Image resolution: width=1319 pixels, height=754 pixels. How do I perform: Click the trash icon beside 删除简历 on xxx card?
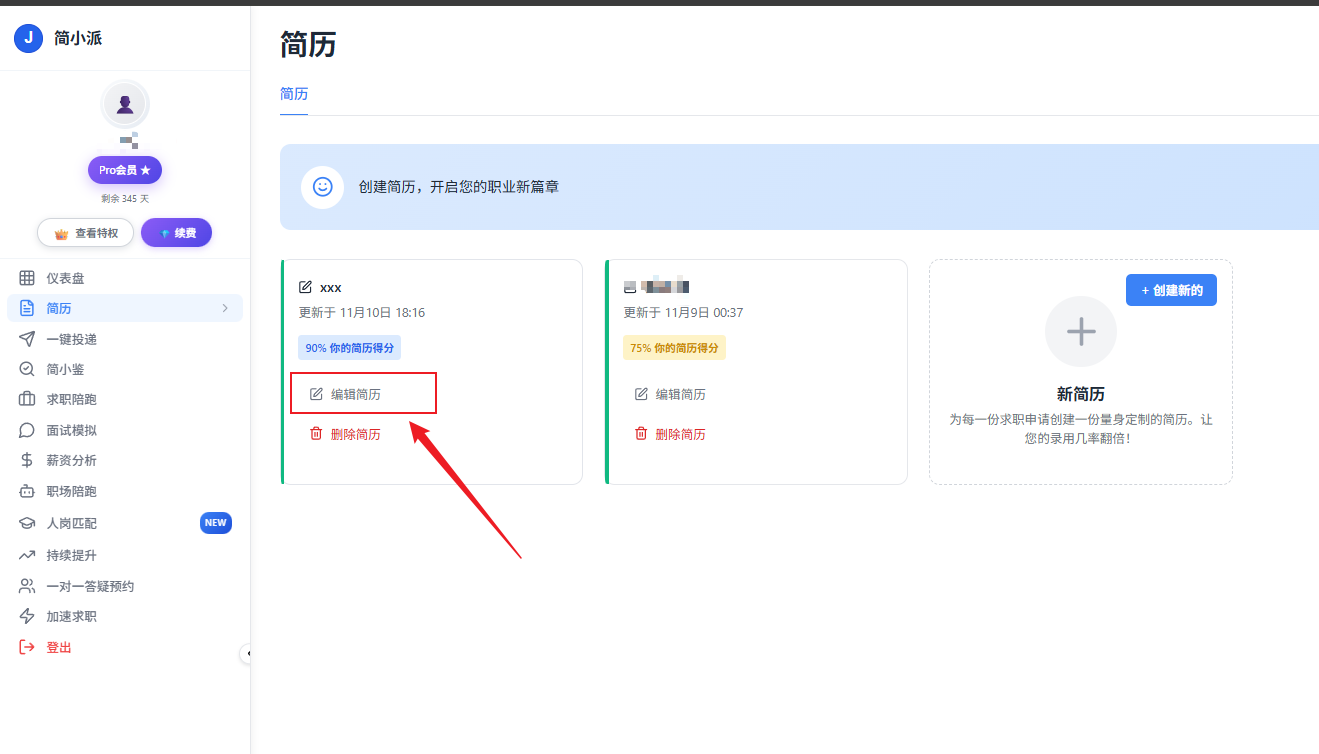click(315, 434)
